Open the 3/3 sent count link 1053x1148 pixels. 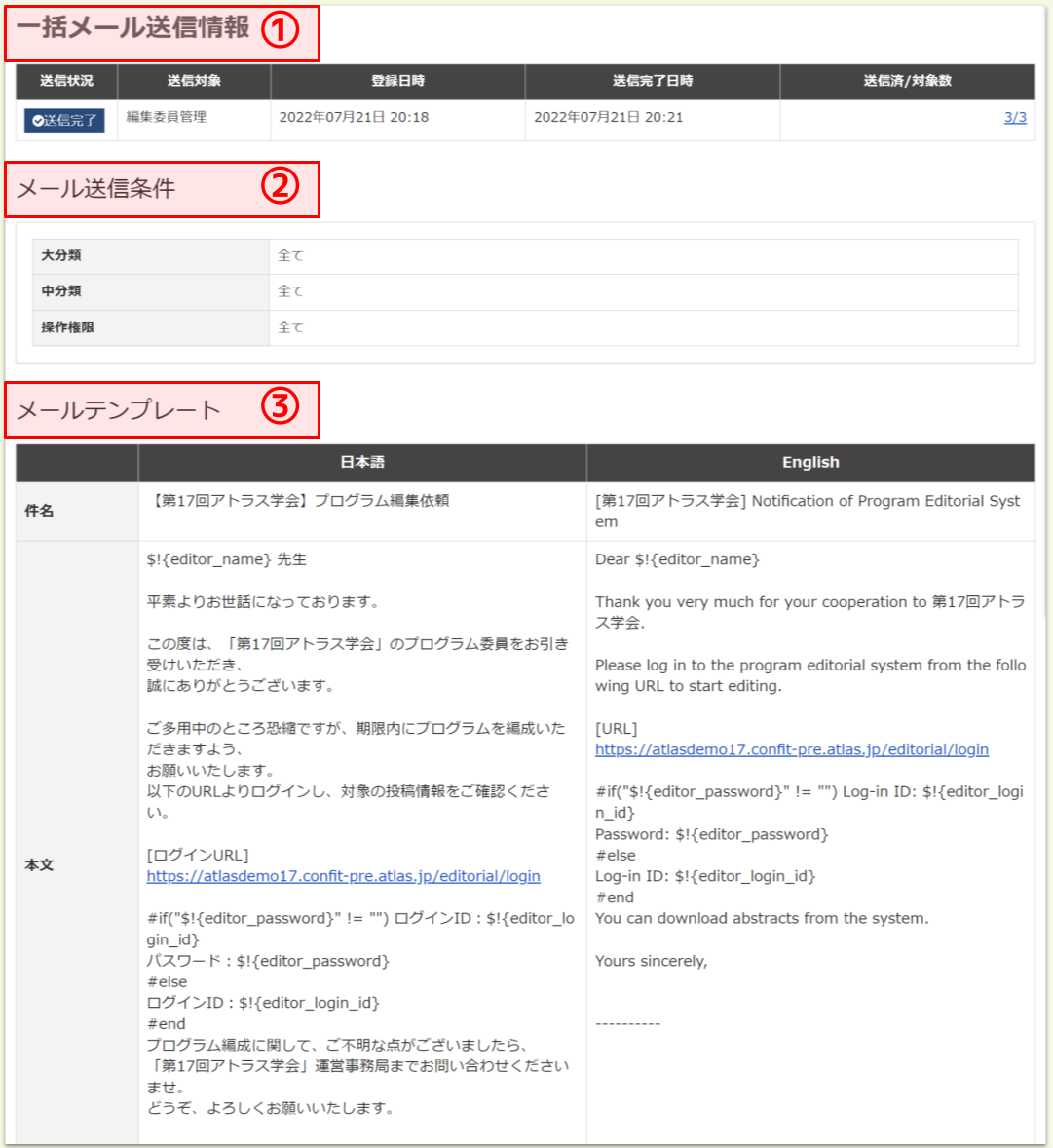click(1015, 117)
